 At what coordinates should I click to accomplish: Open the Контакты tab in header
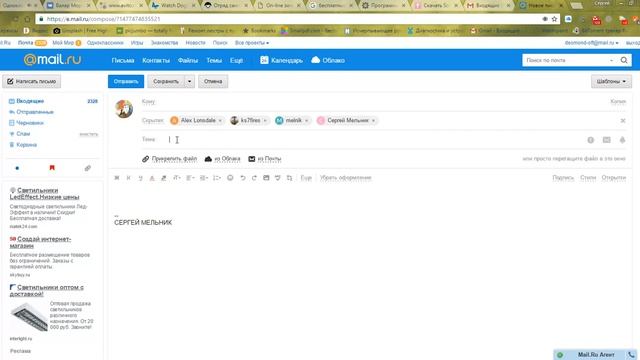(156, 60)
